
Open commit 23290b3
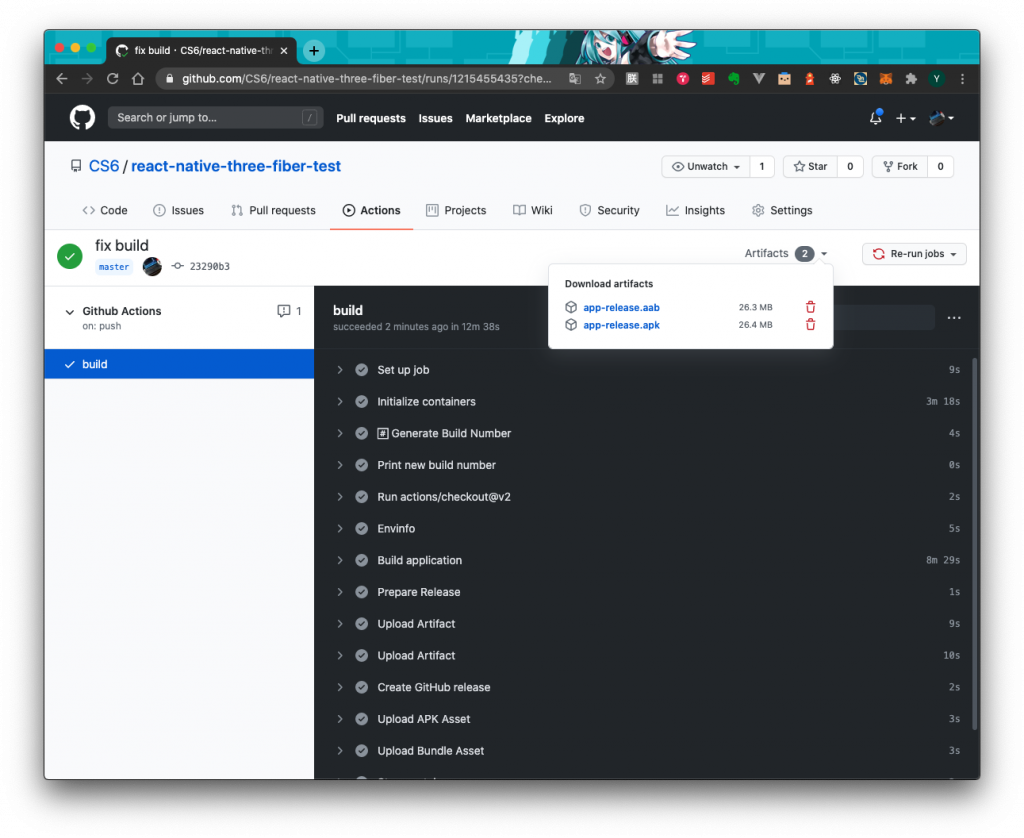coord(209,266)
